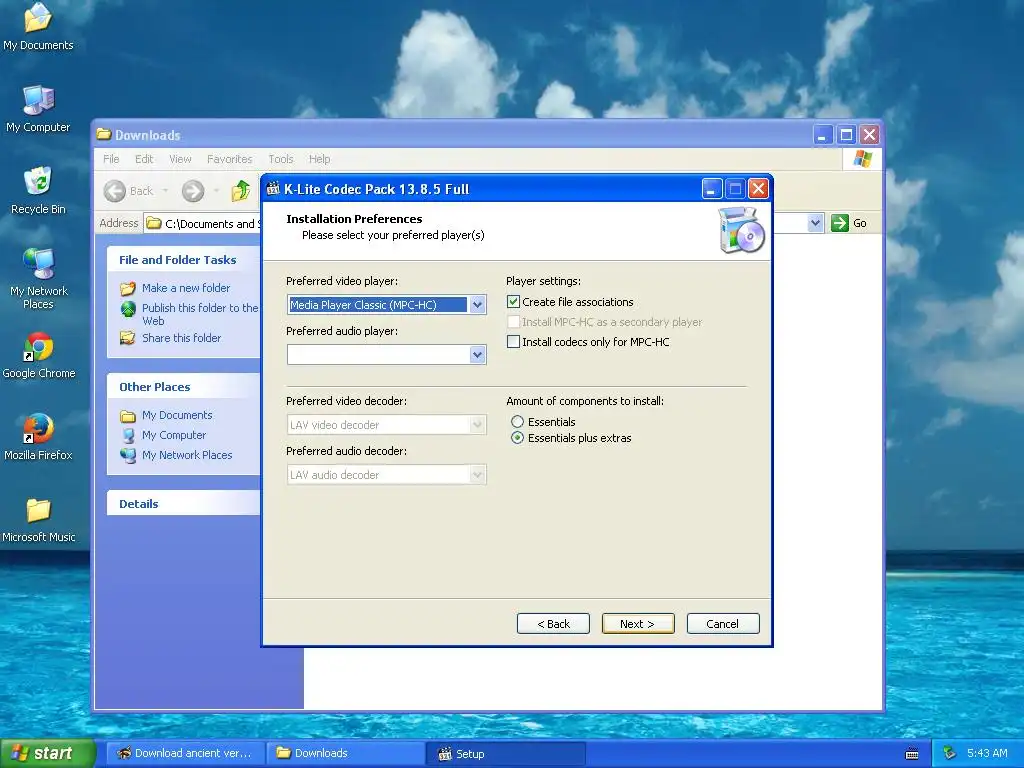Click the Share this folder icon
The height and width of the screenshot is (768, 1024).
128,338
